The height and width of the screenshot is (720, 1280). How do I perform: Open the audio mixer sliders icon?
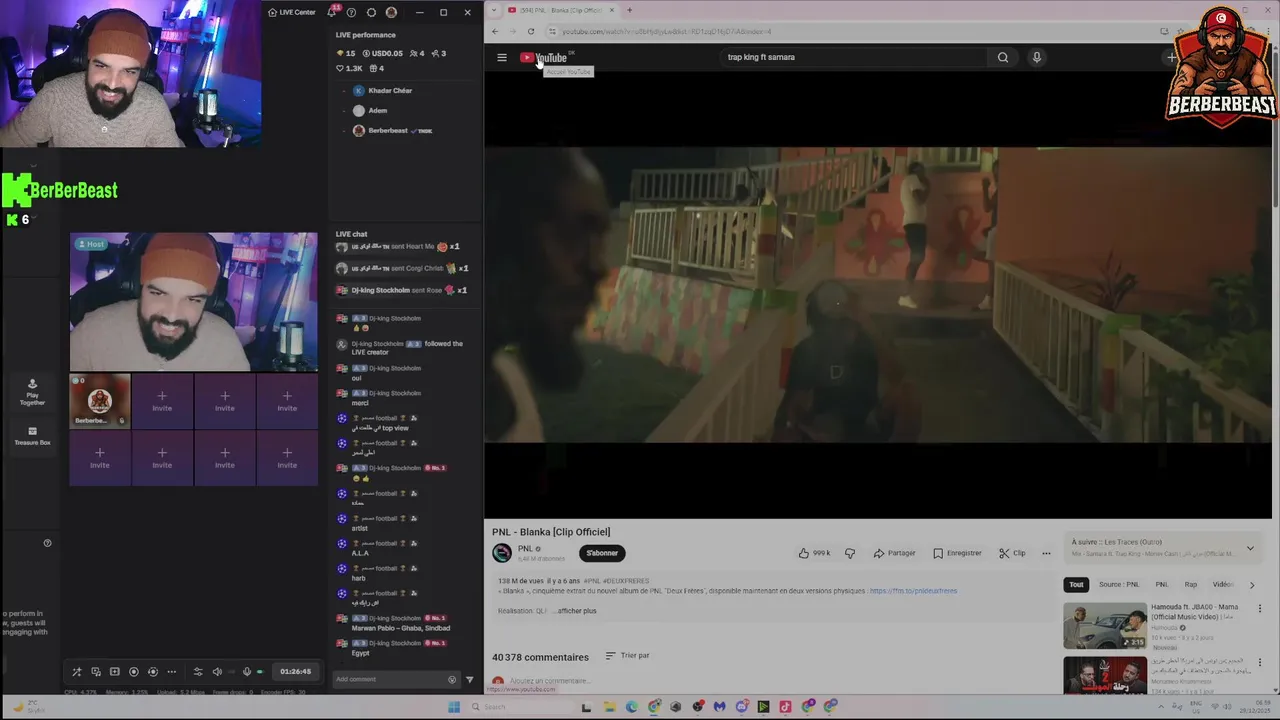click(x=197, y=672)
